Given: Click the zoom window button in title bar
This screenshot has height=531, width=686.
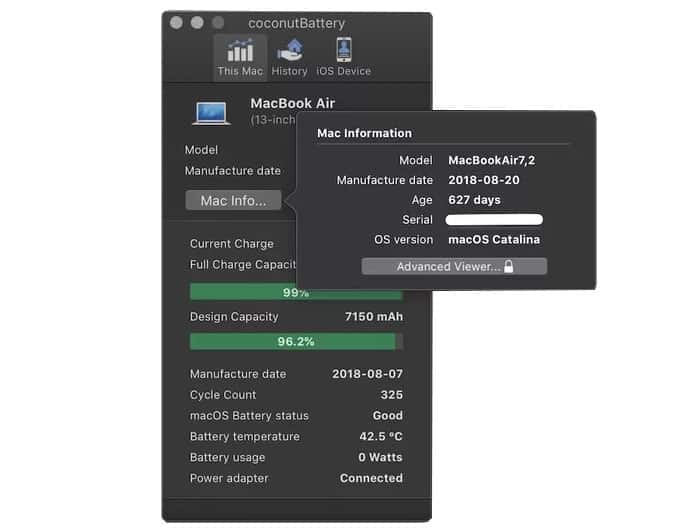Looking at the screenshot, I should pos(218,23).
